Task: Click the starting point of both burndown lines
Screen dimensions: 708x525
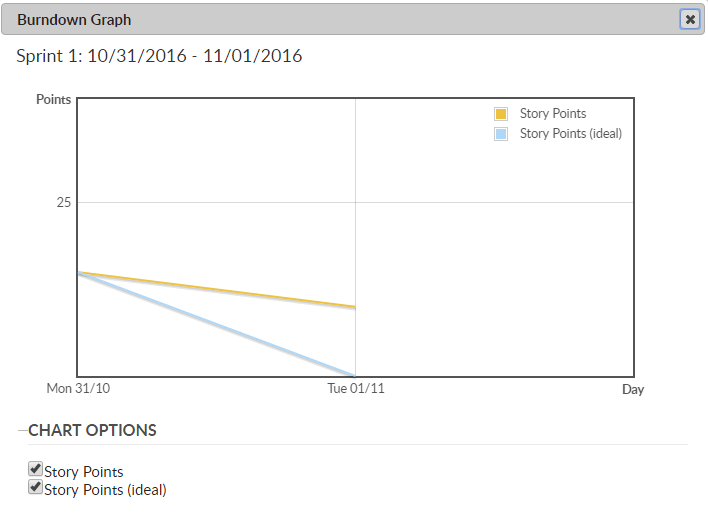Action: pyautogui.click(x=78, y=272)
